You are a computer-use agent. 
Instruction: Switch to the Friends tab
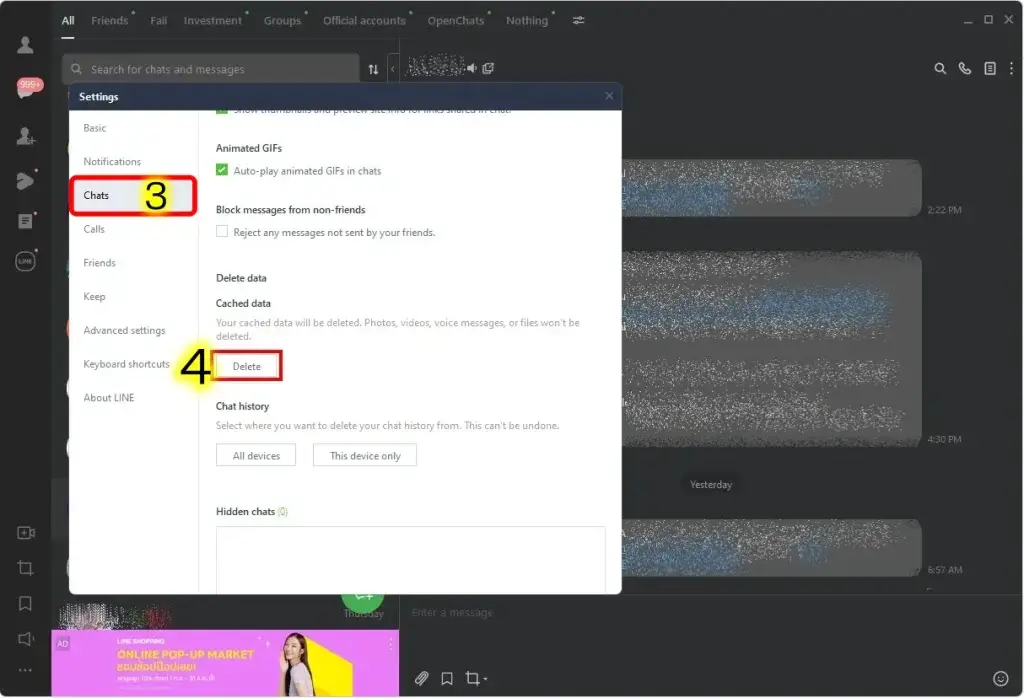tap(110, 20)
